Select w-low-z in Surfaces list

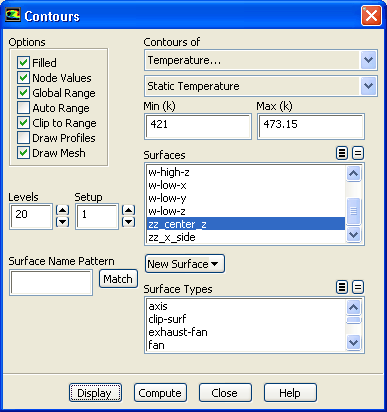(246, 211)
